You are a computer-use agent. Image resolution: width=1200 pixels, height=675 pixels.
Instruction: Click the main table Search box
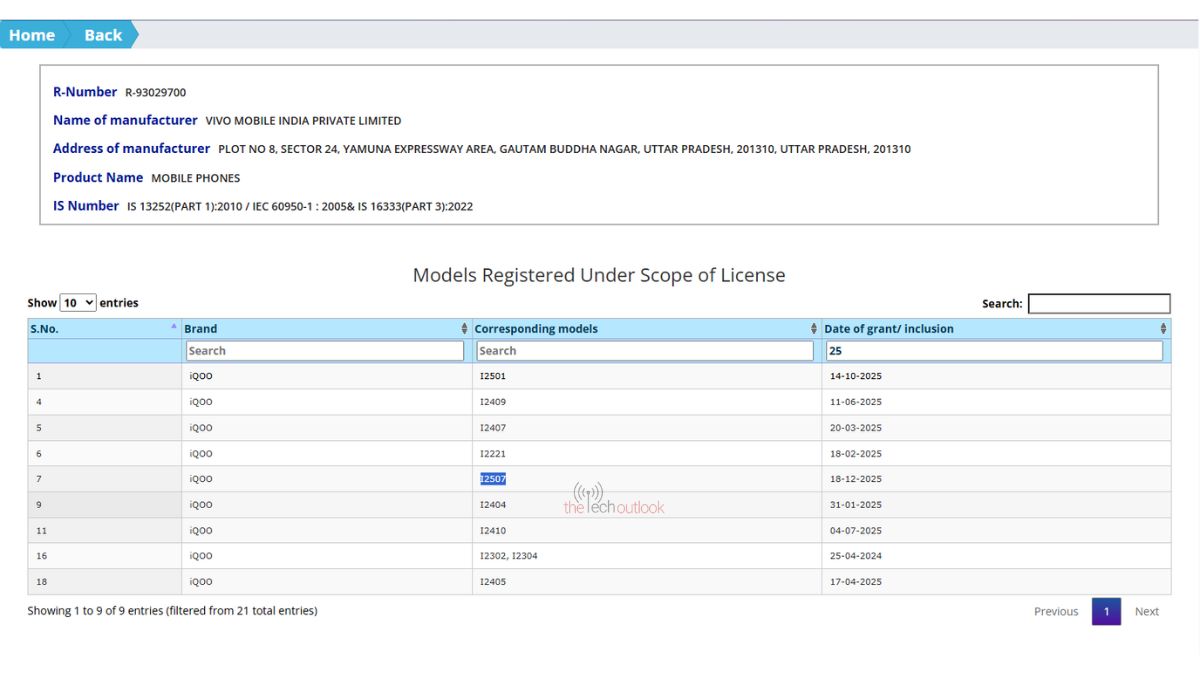tap(1098, 304)
